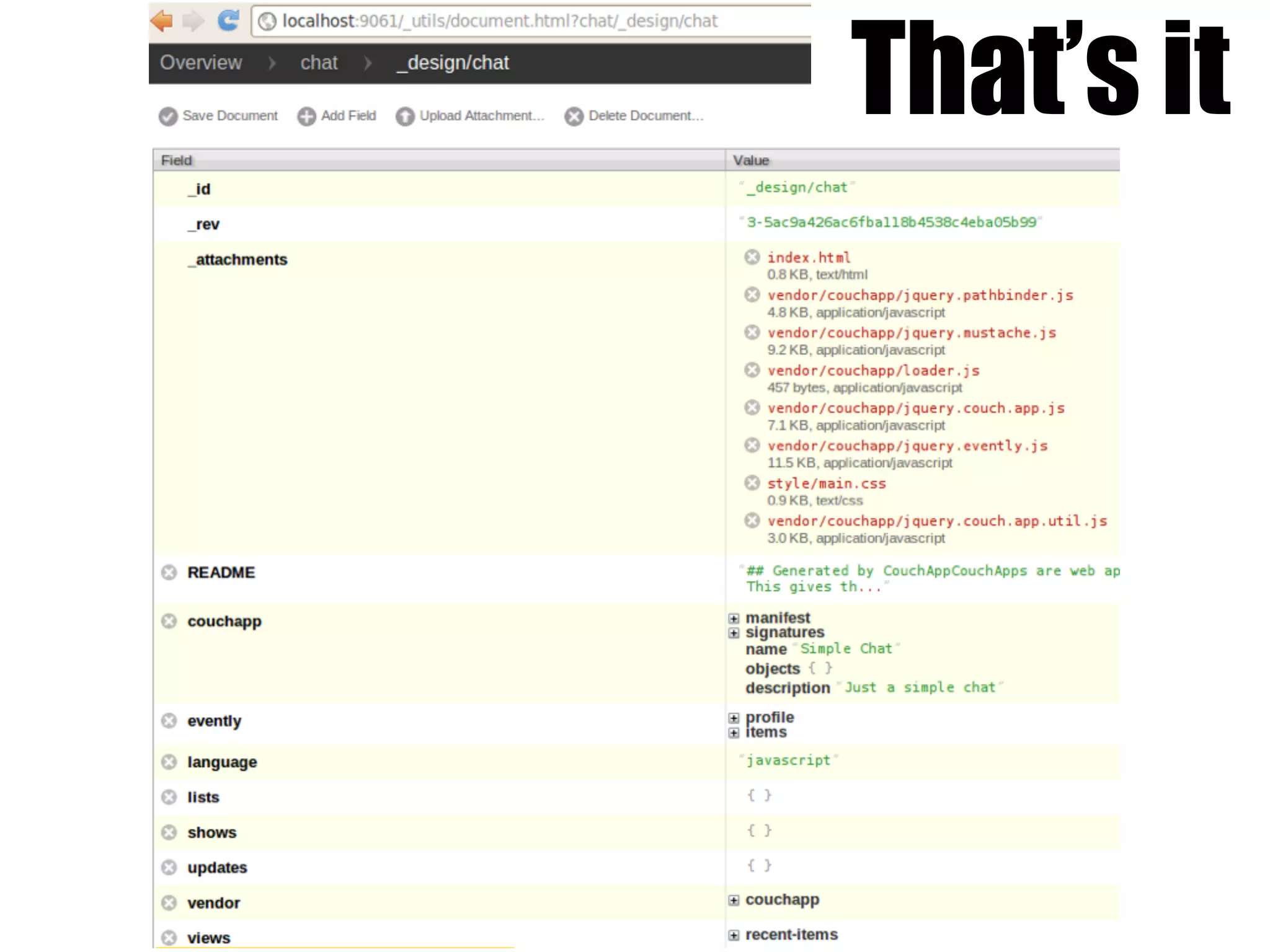Remove the style/main.css attachment
Screen dimensions: 1270x952
pos(752,483)
